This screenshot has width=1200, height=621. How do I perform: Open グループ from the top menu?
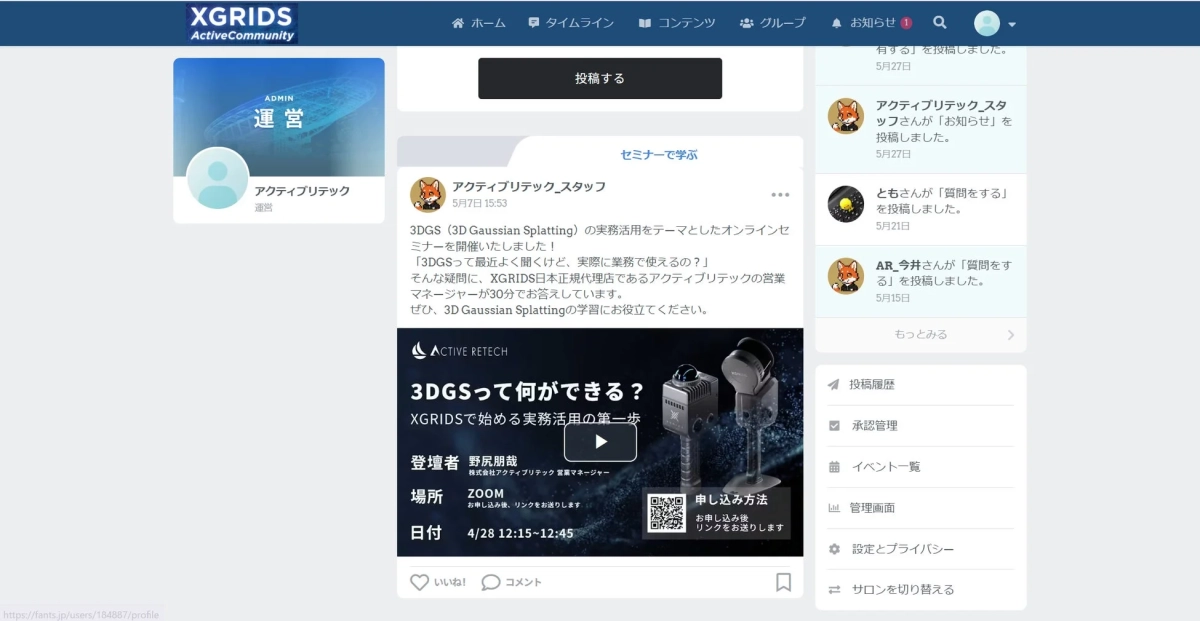pos(772,23)
